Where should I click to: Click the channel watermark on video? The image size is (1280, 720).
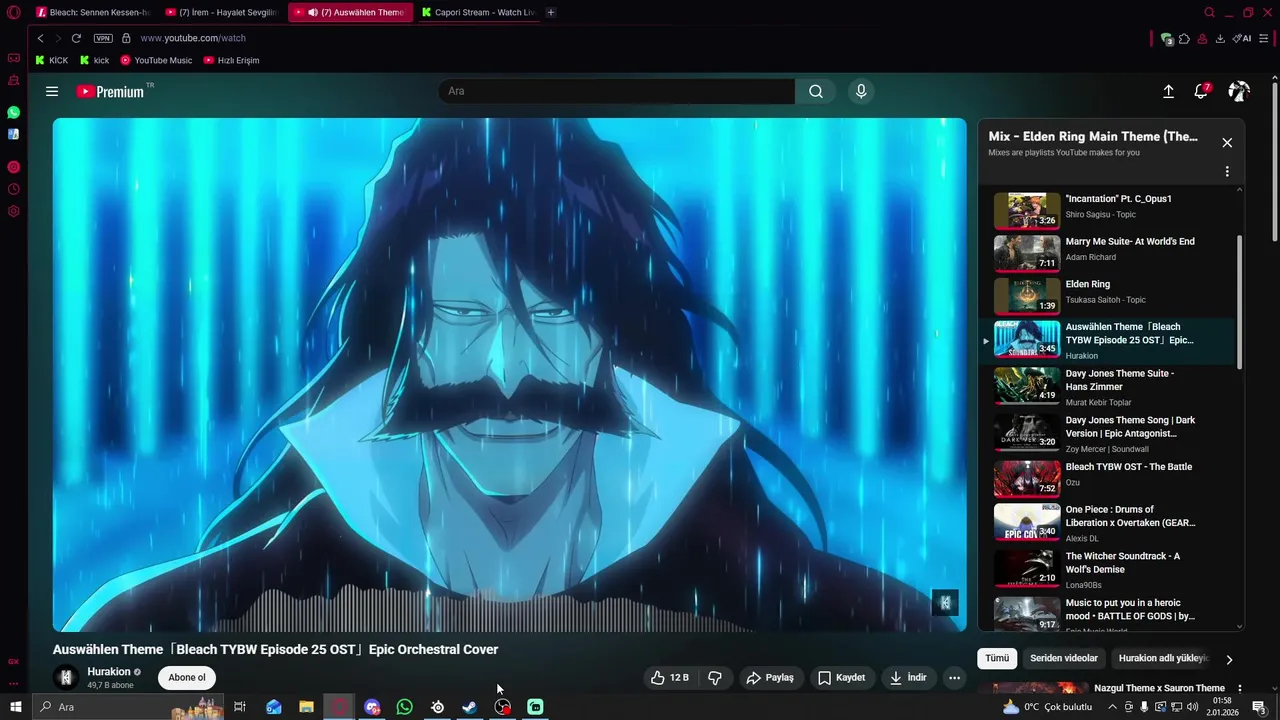(x=945, y=602)
